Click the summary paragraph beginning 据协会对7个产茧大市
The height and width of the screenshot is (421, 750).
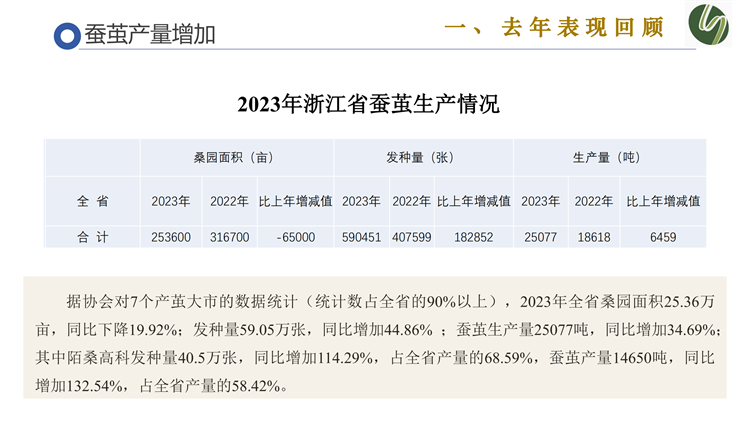374,342
